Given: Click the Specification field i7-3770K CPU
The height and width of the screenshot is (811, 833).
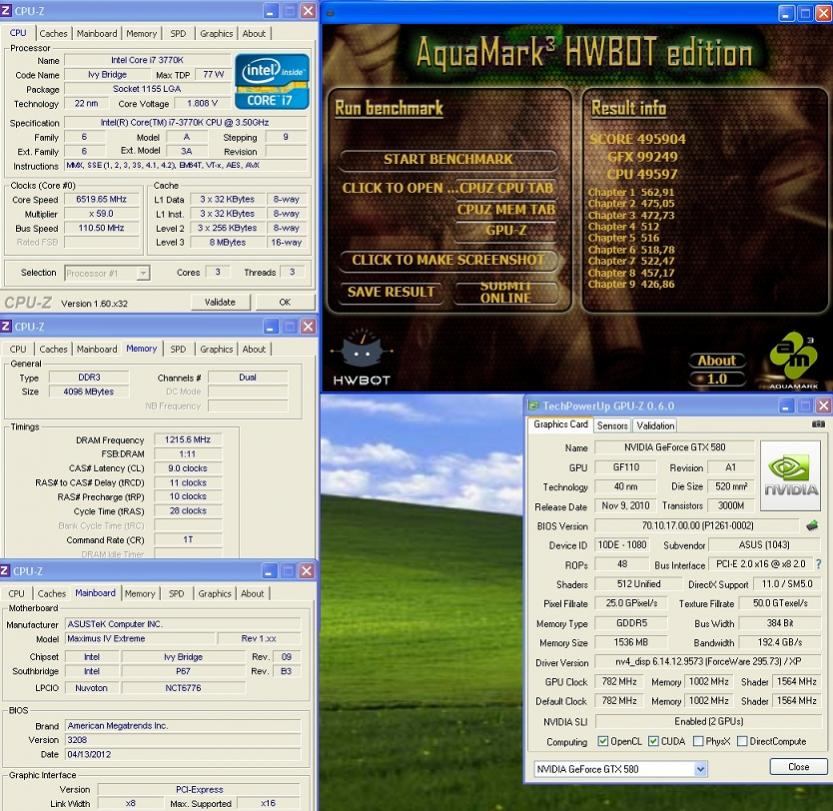Looking at the screenshot, I should click(x=185, y=122).
